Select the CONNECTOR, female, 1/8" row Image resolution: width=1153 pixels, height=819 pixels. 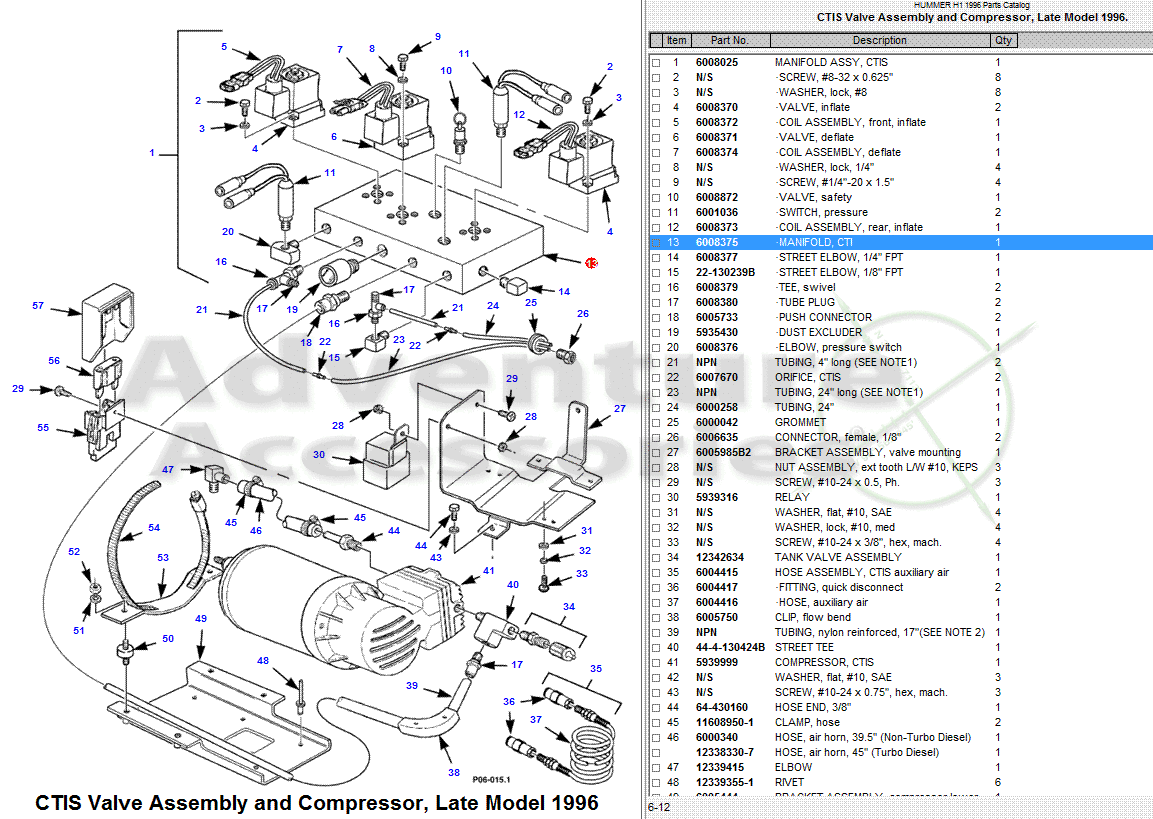(x=901, y=437)
